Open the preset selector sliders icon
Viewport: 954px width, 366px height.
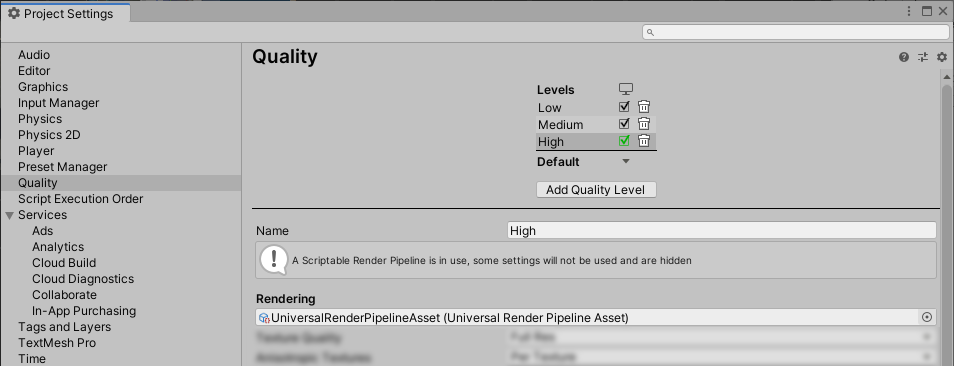click(x=923, y=57)
